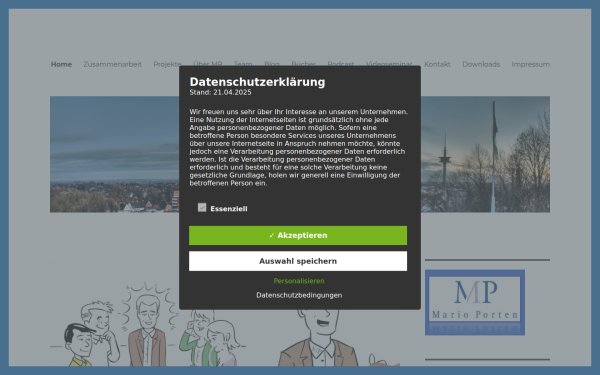Open the Home menu item
The height and width of the screenshot is (375, 600).
point(61,64)
